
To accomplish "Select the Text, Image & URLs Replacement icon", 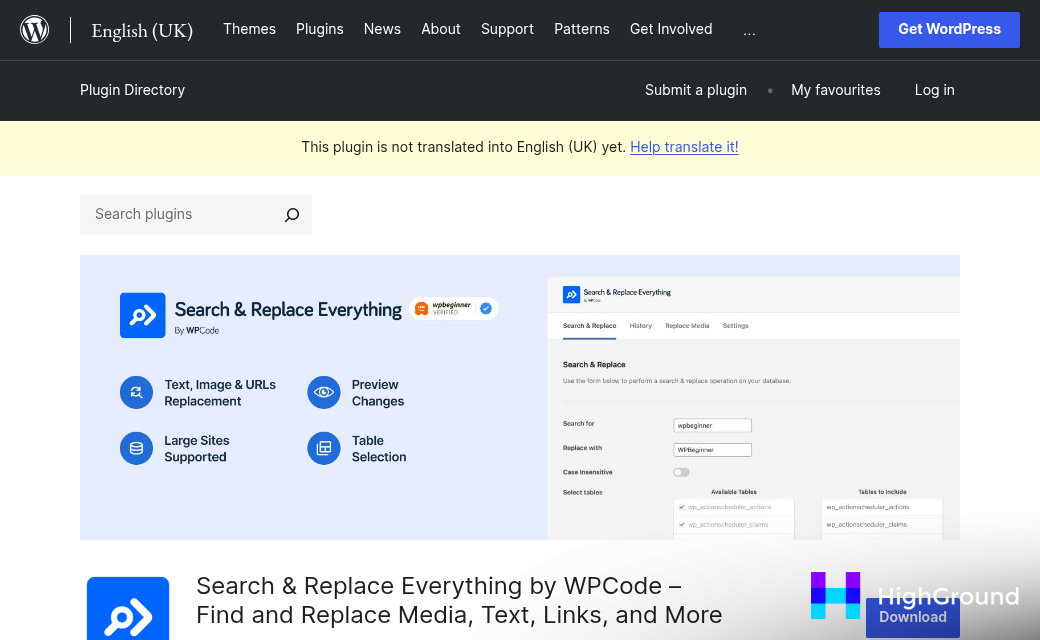I will point(136,392).
